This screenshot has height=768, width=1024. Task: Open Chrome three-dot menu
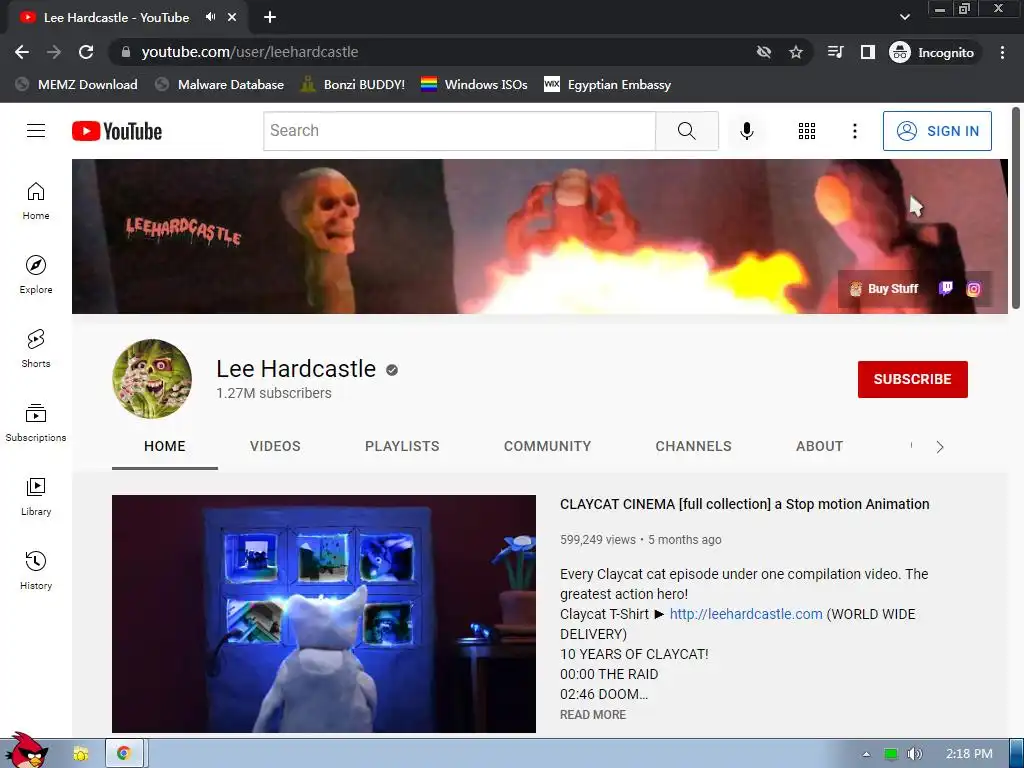[x=1002, y=52]
